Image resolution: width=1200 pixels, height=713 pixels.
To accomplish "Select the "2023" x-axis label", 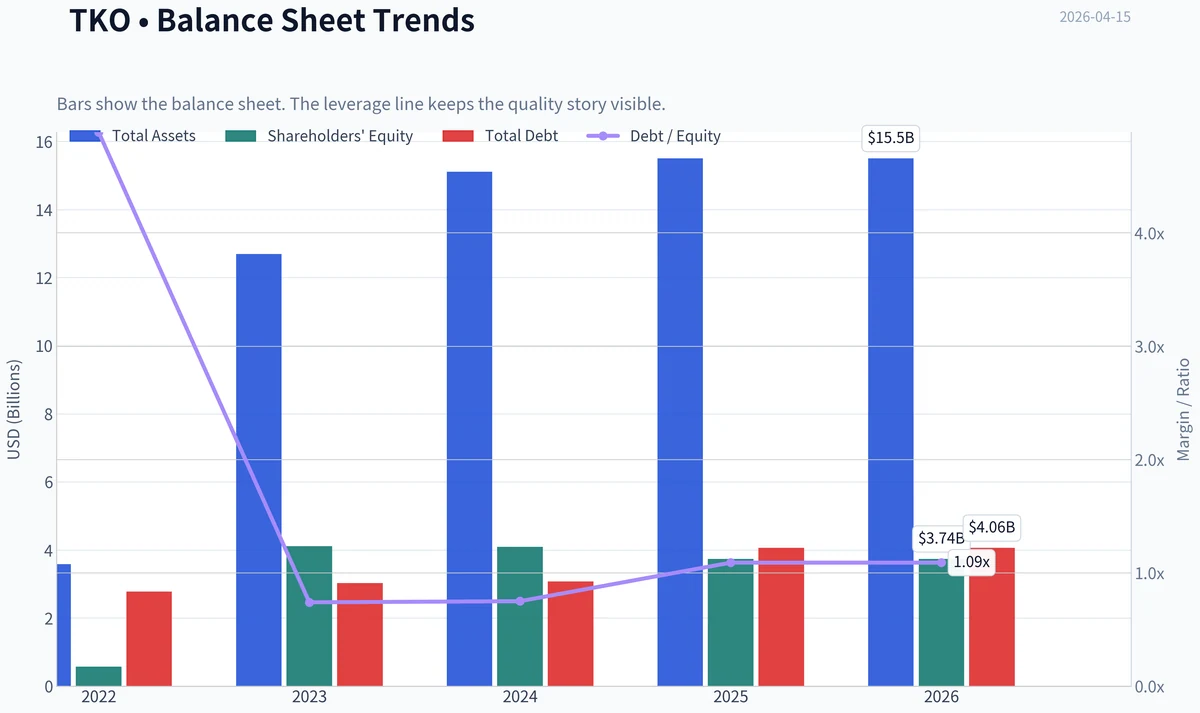I will click(309, 697).
